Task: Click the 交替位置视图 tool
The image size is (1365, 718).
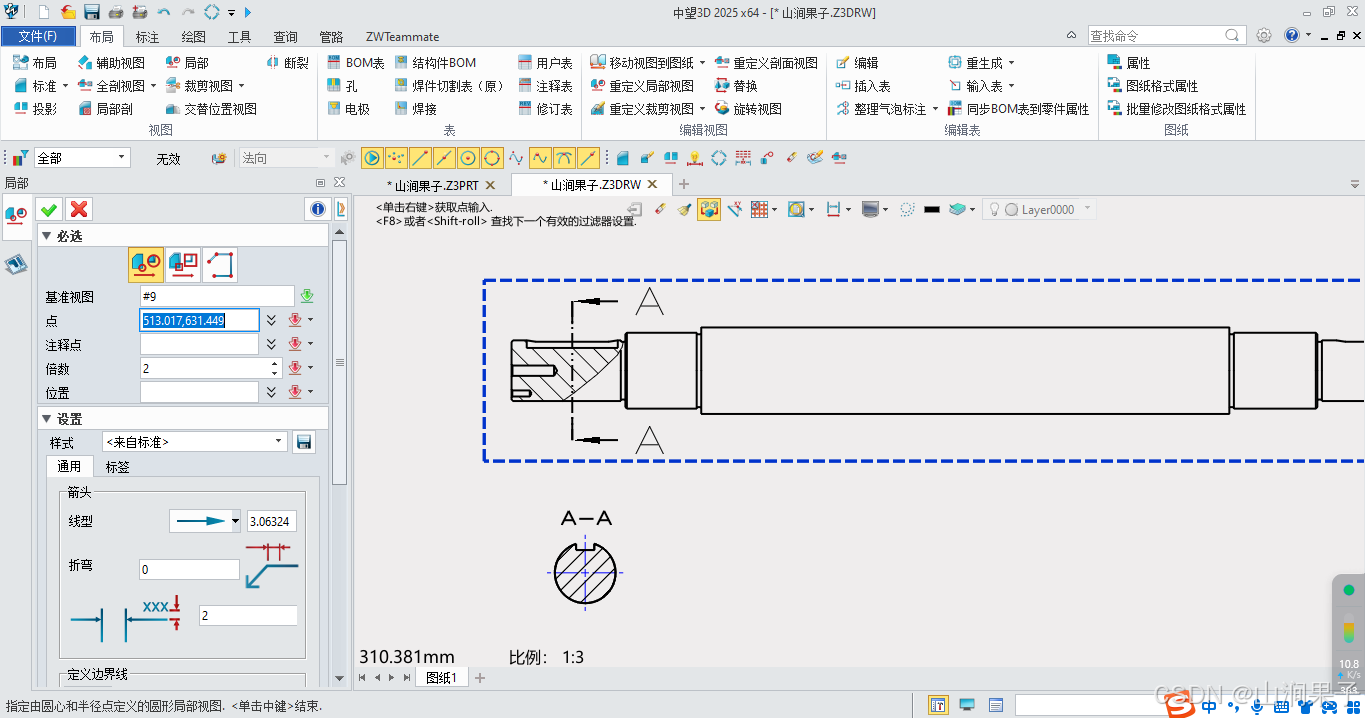Action: [211, 109]
